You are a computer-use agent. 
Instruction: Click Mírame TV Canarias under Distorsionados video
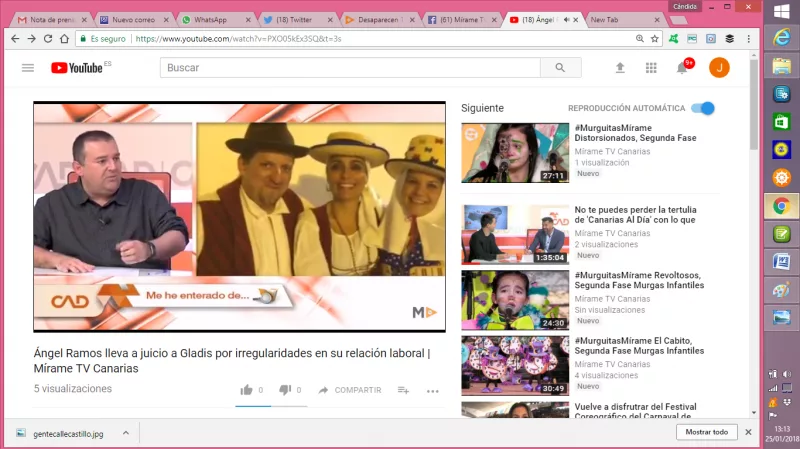point(612,152)
